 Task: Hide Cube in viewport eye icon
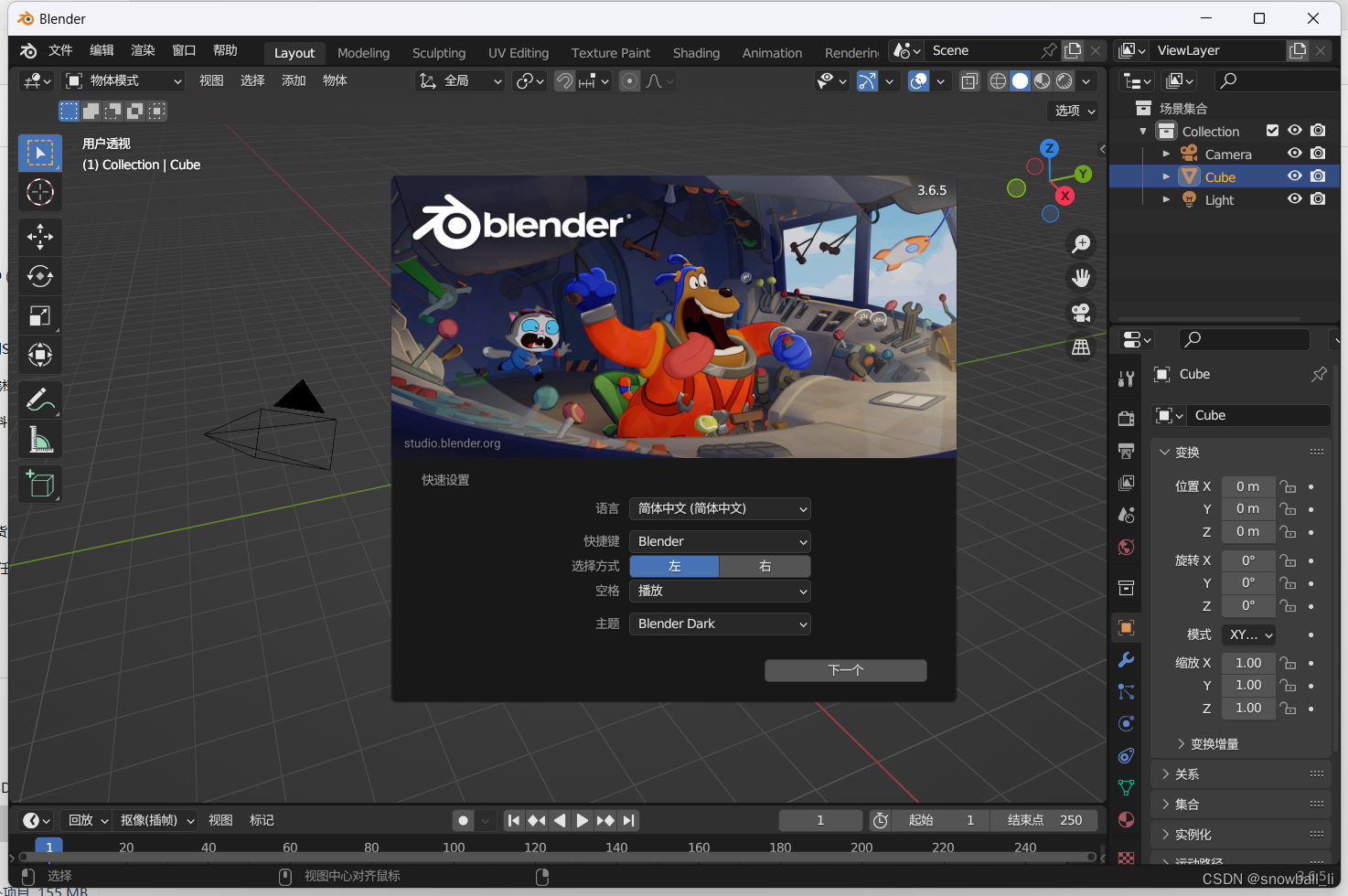[x=1295, y=176]
